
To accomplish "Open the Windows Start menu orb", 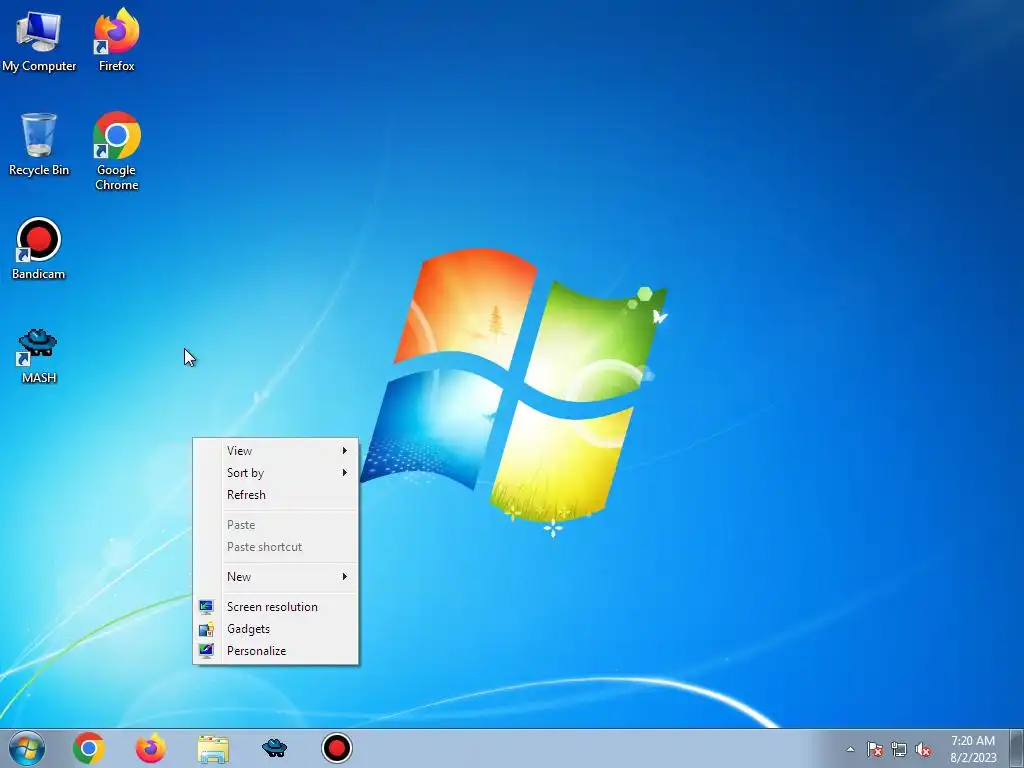I will coord(27,748).
